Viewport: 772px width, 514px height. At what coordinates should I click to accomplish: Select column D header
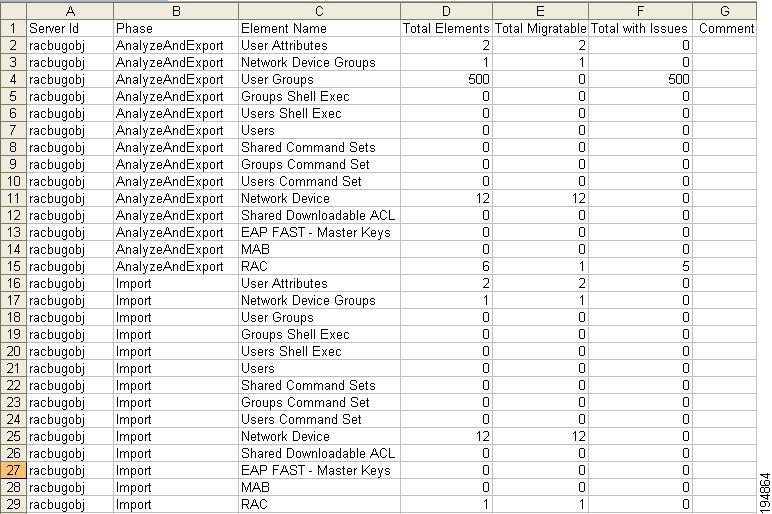pos(446,11)
